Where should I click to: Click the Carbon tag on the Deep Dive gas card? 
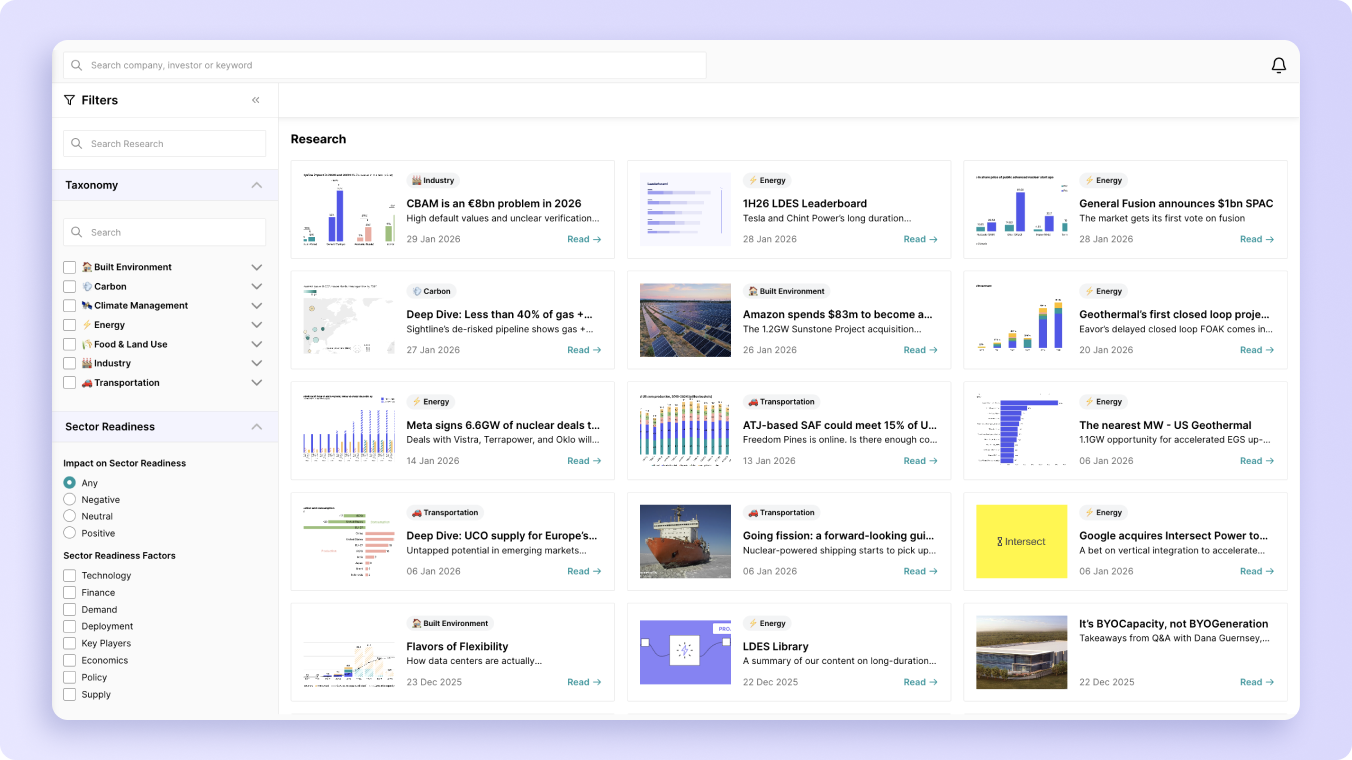click(x=431, y=292)
